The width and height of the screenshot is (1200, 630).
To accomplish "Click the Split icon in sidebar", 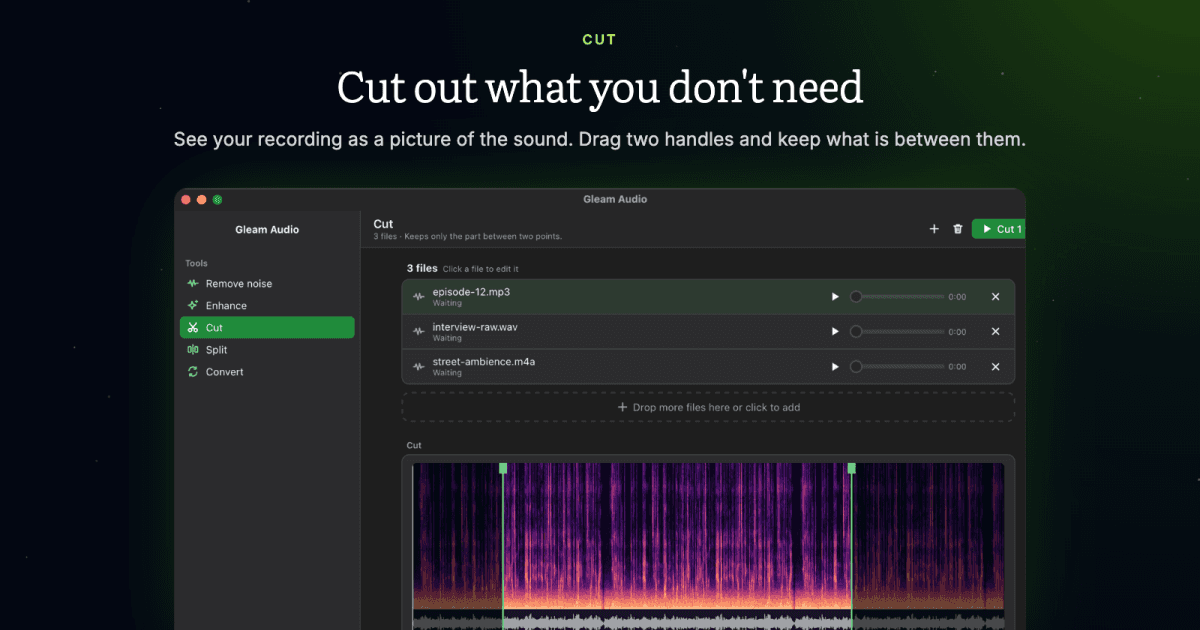I will (193, 350).
